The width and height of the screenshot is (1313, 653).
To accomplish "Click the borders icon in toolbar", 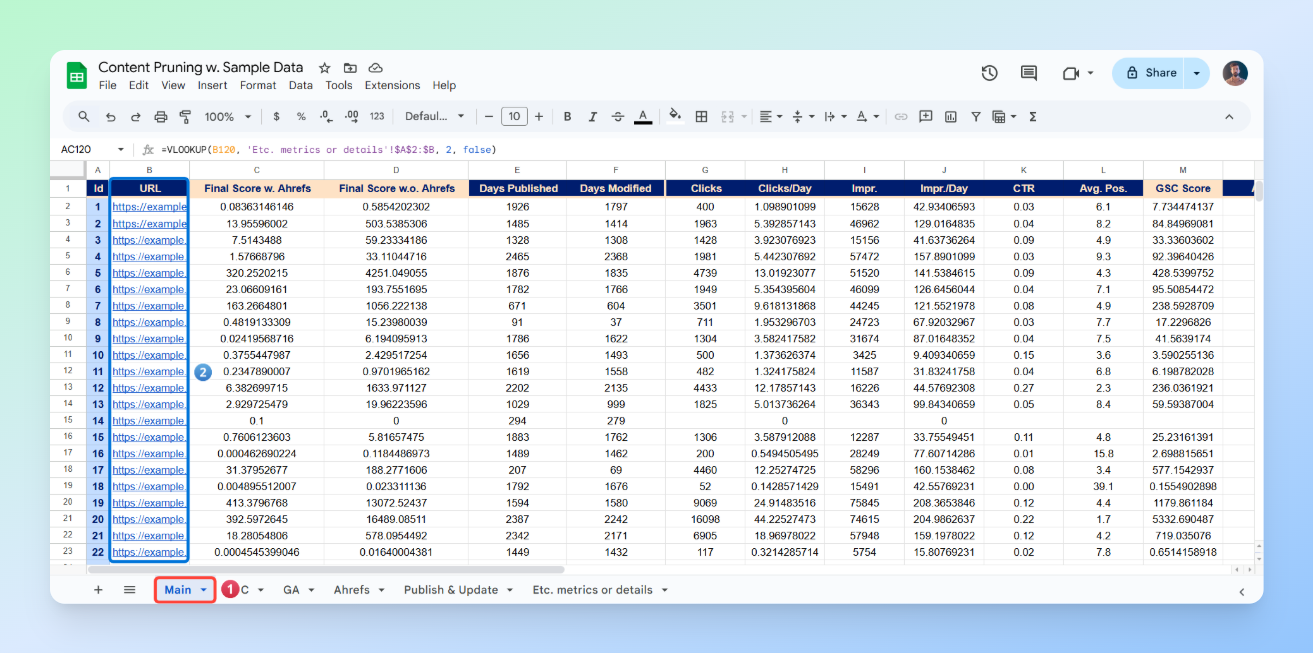I will 701,117.
